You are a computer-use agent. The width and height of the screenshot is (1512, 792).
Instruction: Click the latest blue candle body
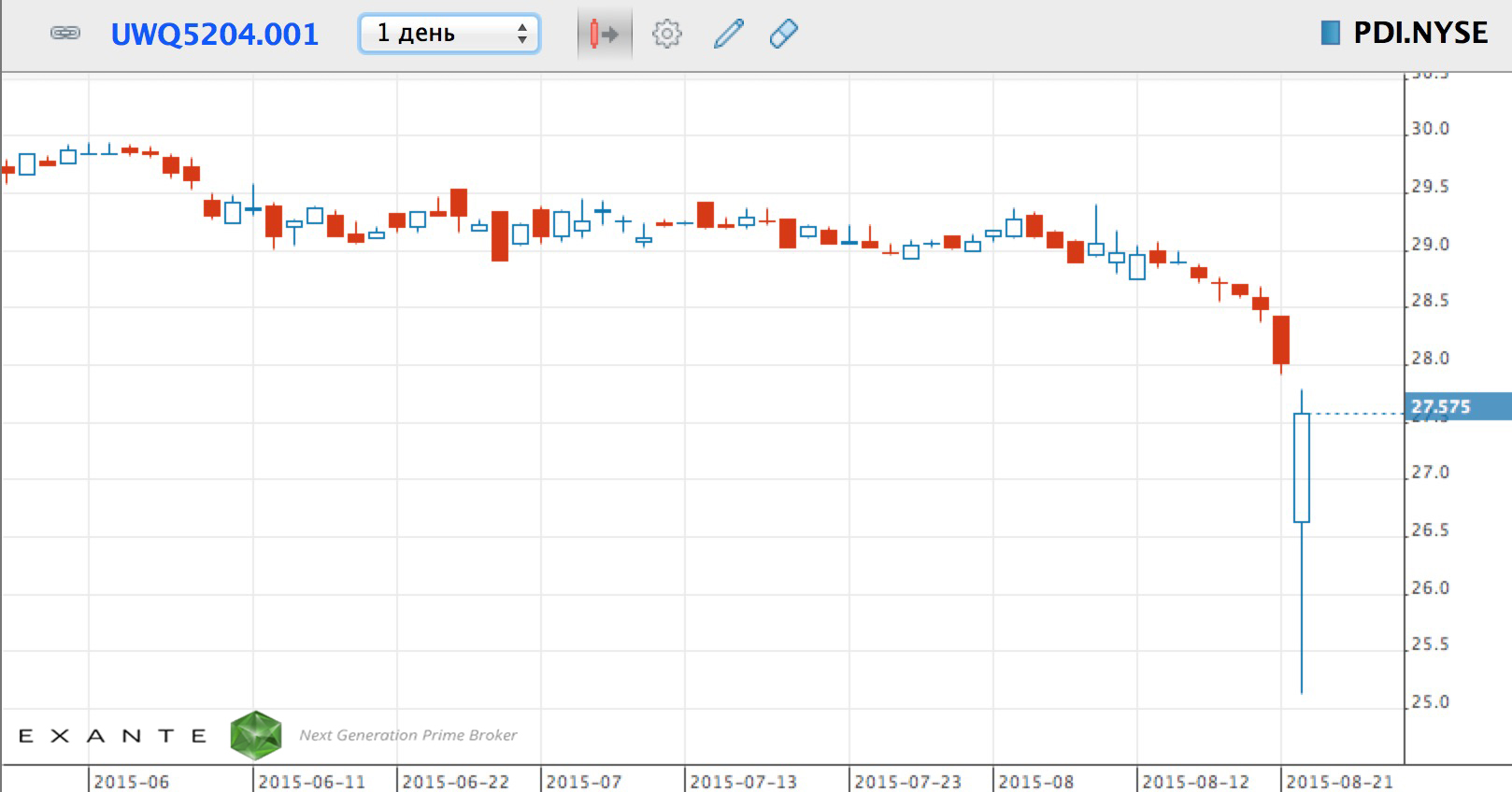tap(1301, 467)
